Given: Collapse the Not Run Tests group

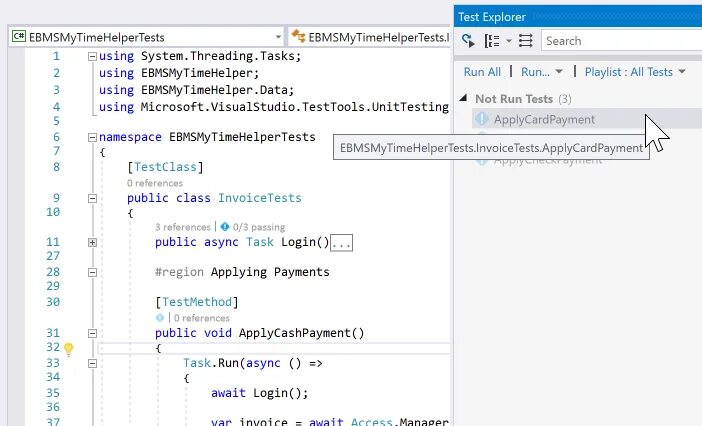Looking at the screenshot, I should coord(463,98).
